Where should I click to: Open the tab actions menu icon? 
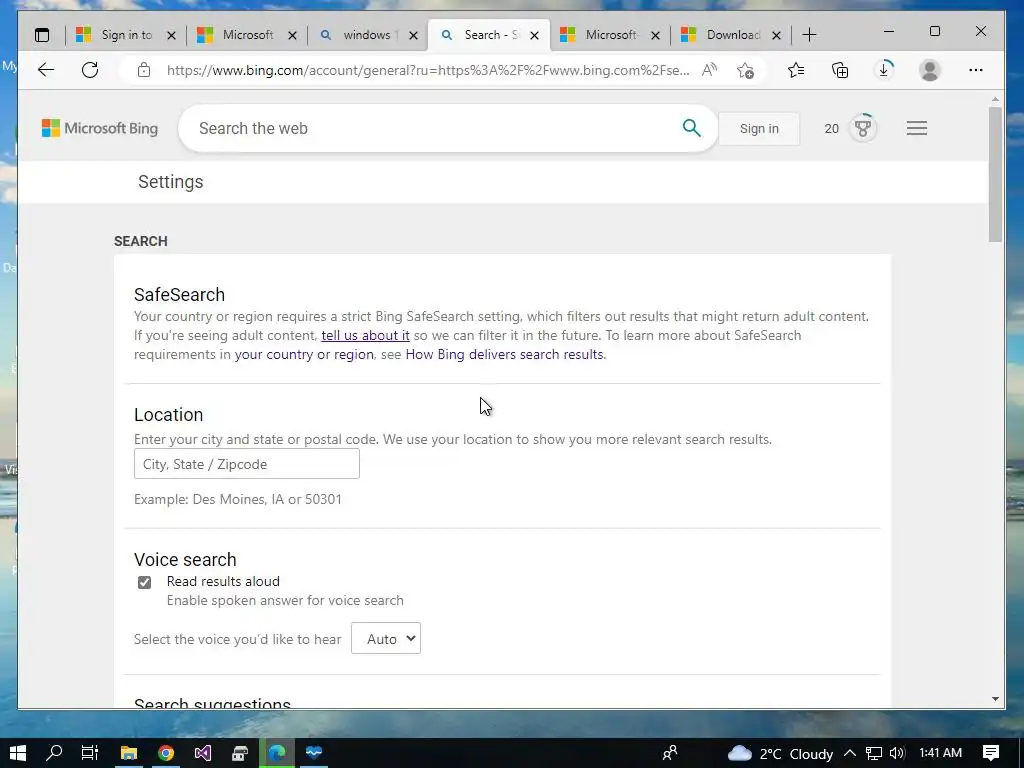pos(42,35)
